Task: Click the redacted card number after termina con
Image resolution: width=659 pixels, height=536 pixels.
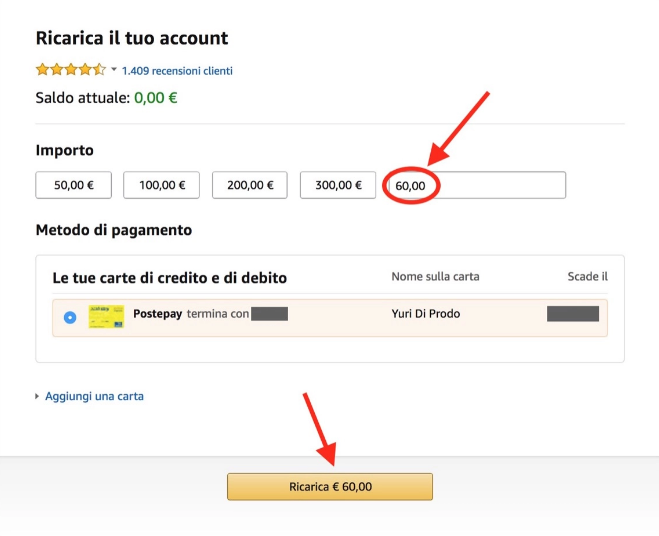Action: pos(269,314)
